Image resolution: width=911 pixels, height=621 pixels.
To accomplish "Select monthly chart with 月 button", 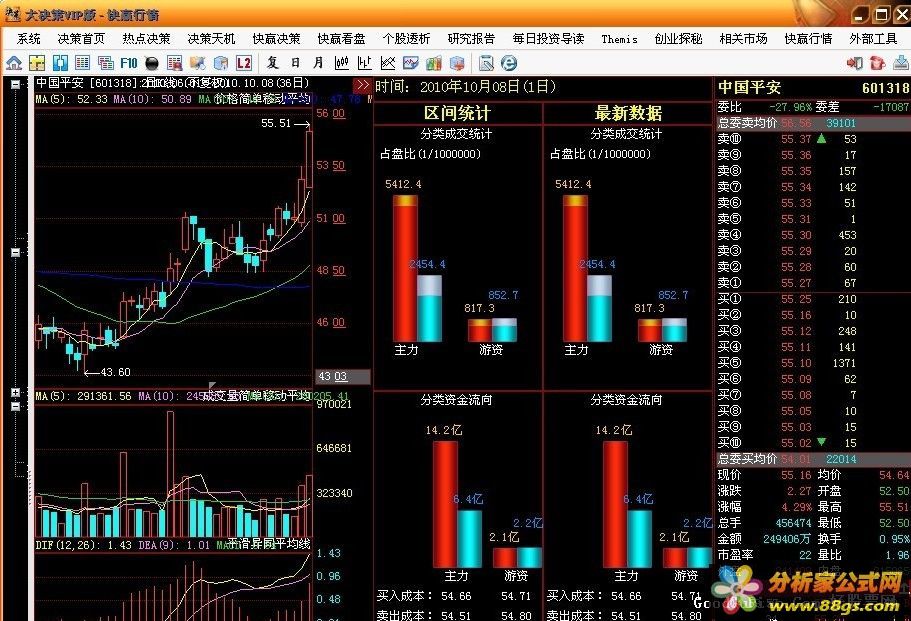I will (x=318, y=62).
